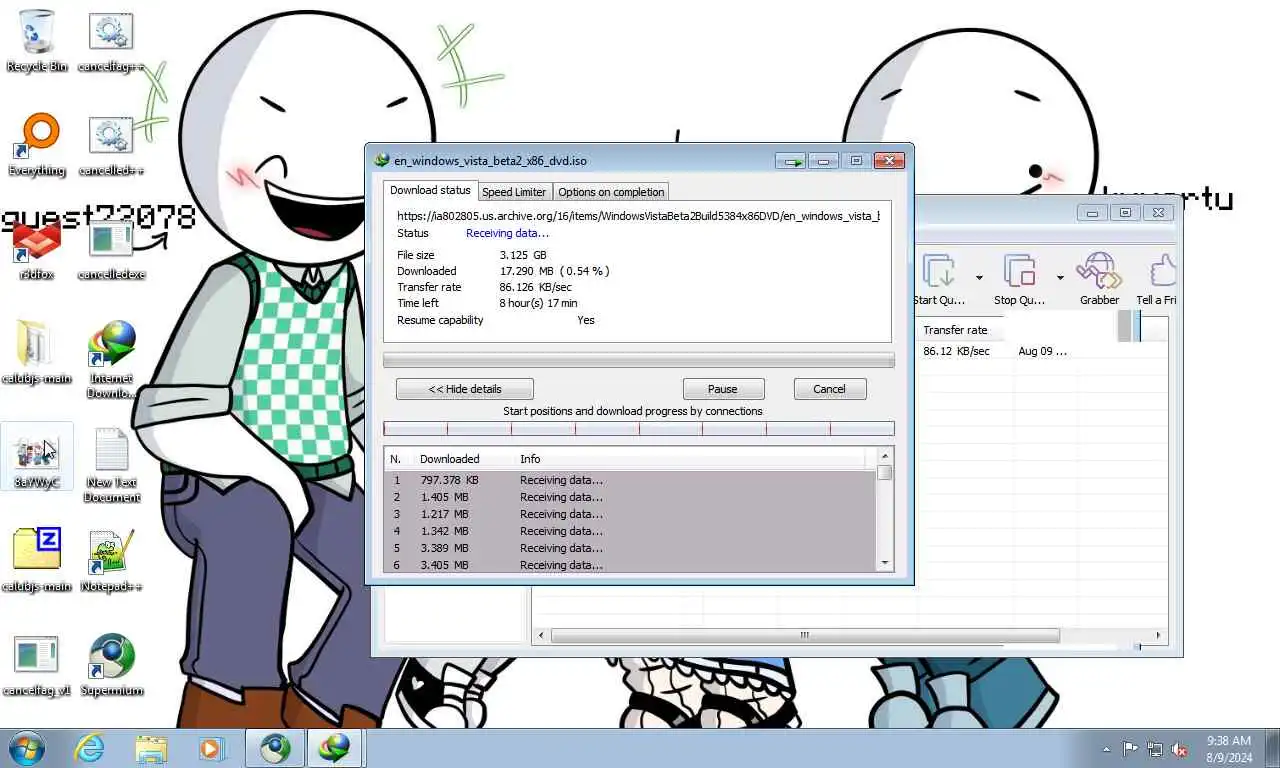Select connection row with 3.405 MB
The height and width of the screenshot is (768, 1280).
[x=631, y=565]
